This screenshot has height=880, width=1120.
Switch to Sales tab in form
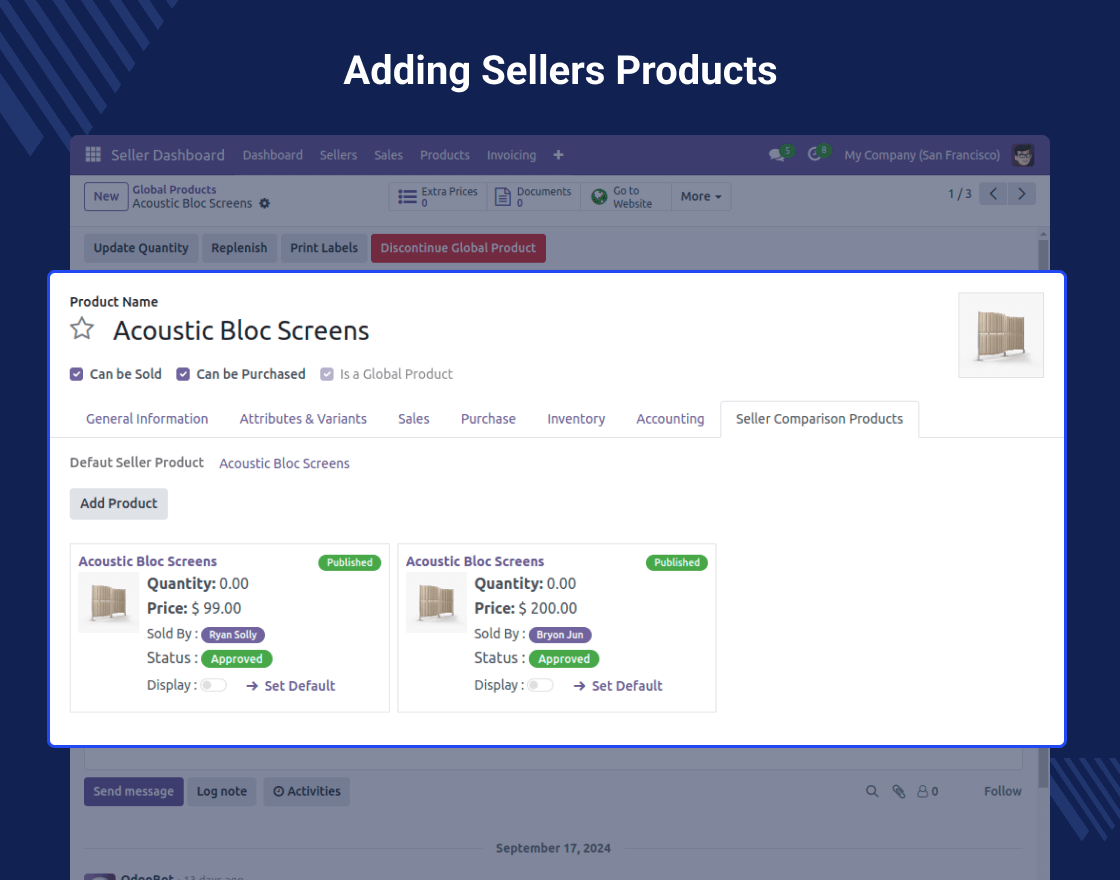pyautogui.click(x=414, y=419)
